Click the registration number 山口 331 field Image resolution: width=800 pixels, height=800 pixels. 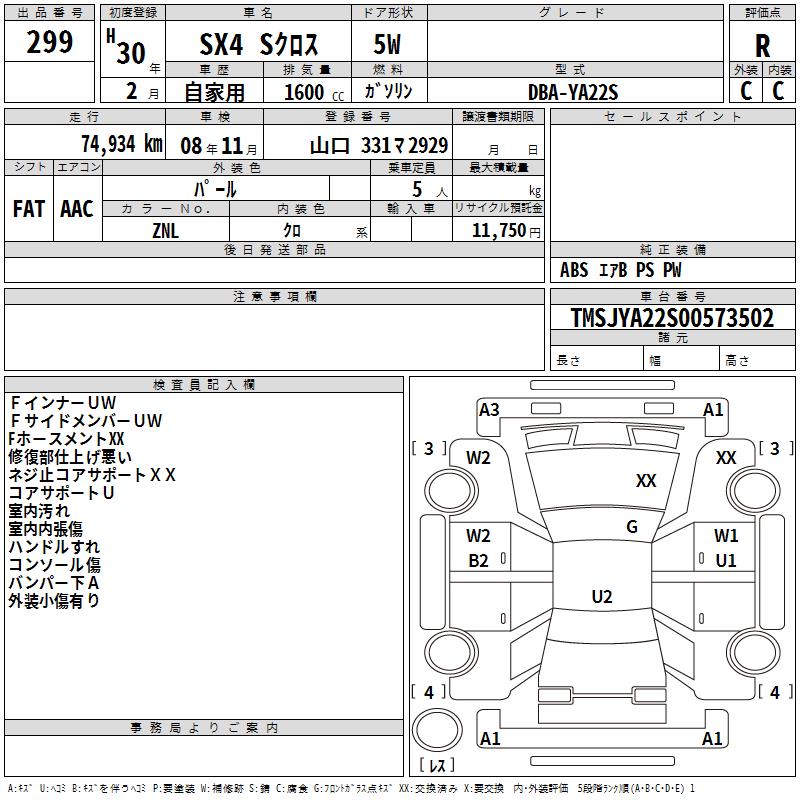(358, 145)
